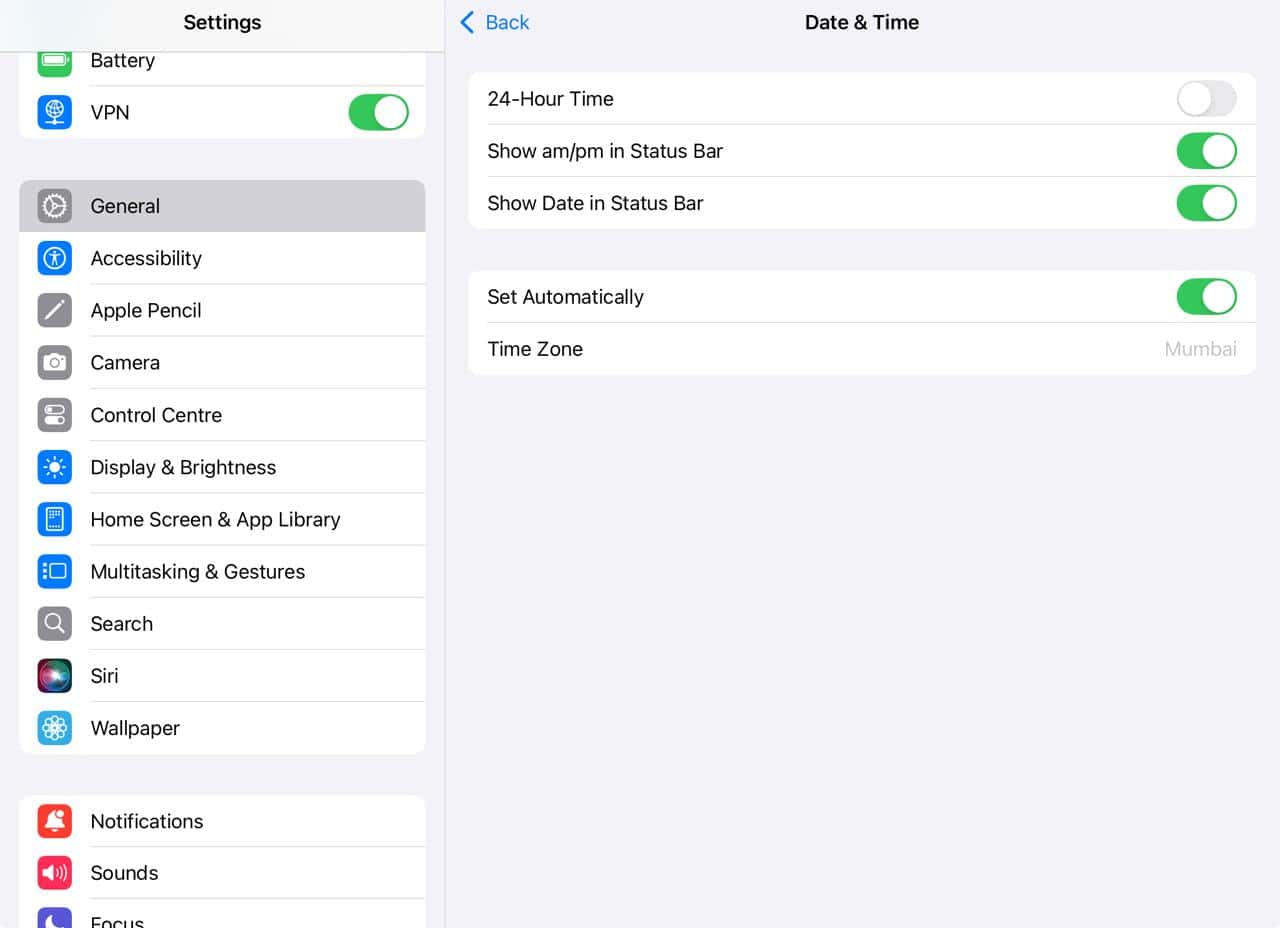Select the Sounds label in sidebar

coord(124,873)
